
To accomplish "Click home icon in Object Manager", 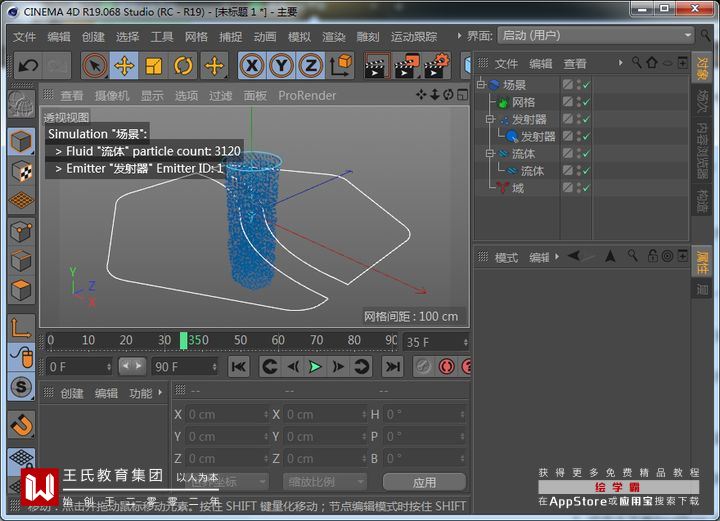I will 652,62.
